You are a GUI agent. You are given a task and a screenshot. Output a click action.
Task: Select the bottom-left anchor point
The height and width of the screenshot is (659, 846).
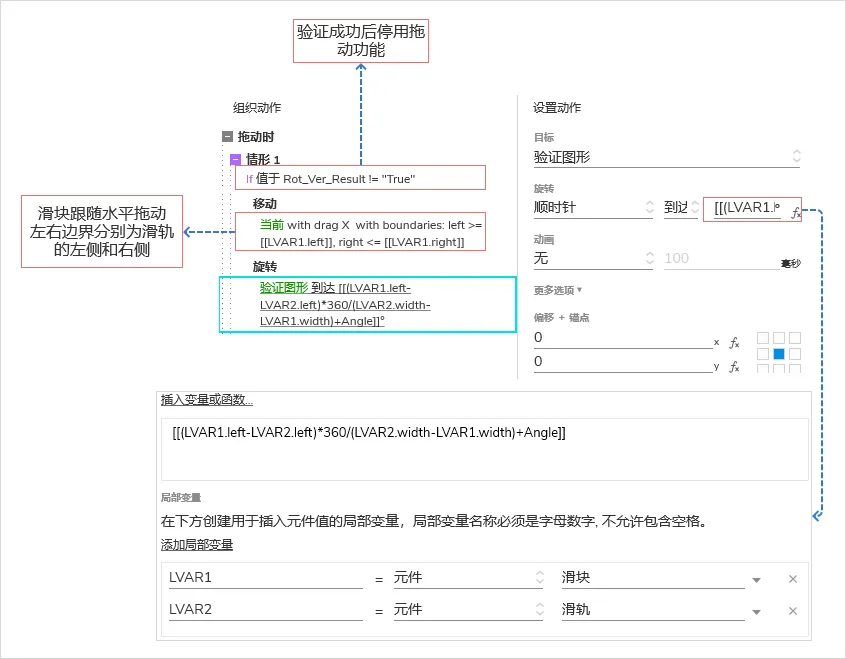point(763,369)
